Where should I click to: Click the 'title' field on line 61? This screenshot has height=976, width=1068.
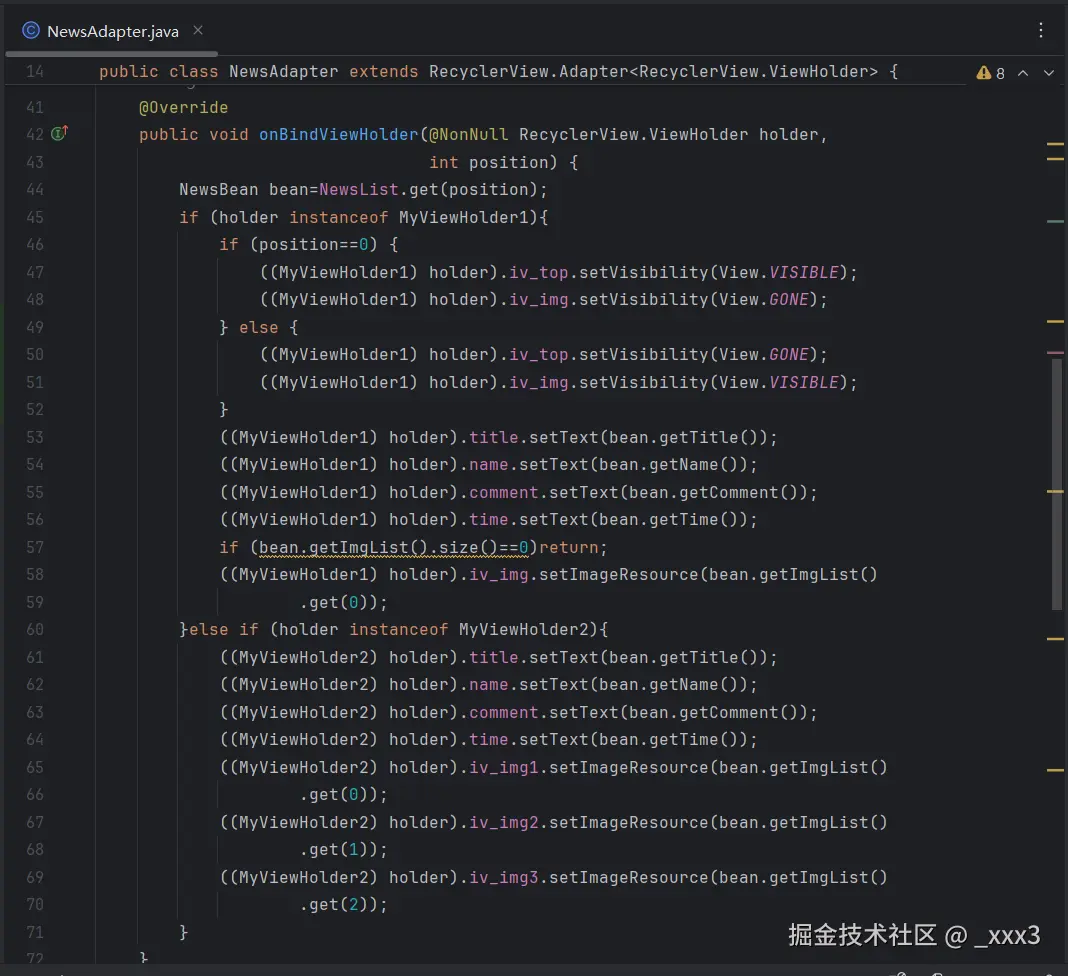tap(493, 657)
